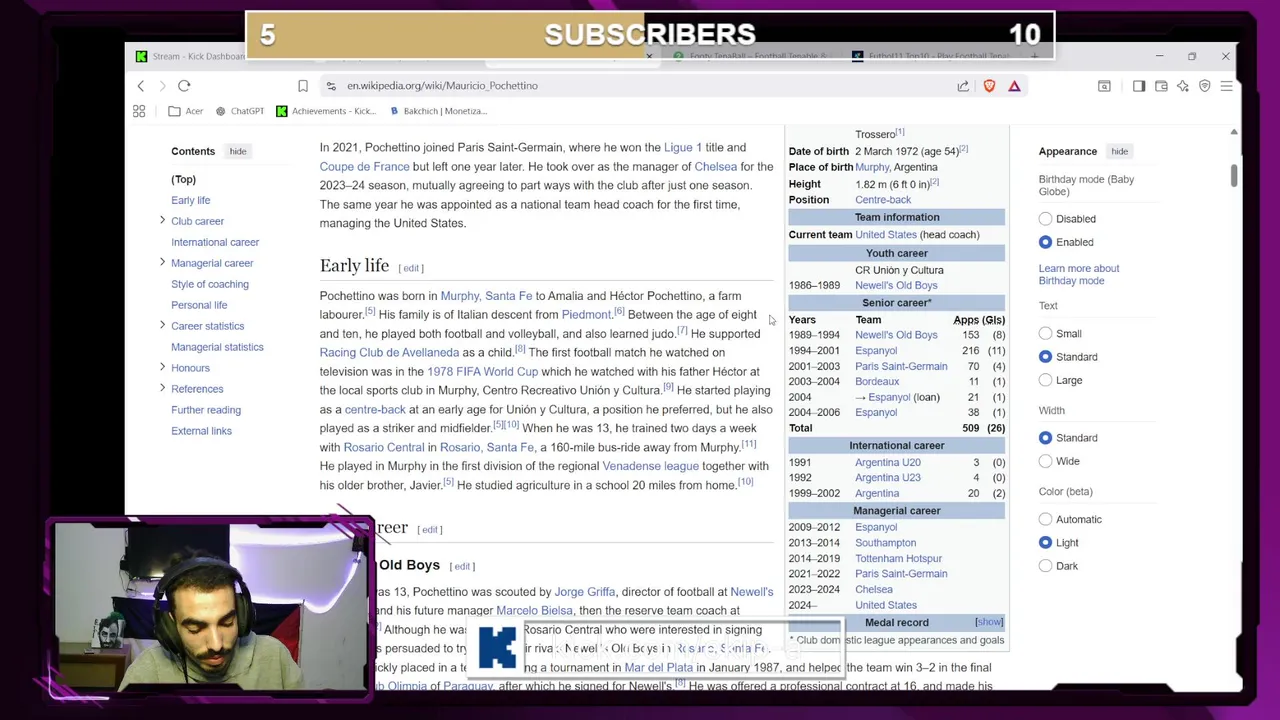Open Racing Club de Avellaneda link
Screen dimensions: 1280x720
coord(389,352)
